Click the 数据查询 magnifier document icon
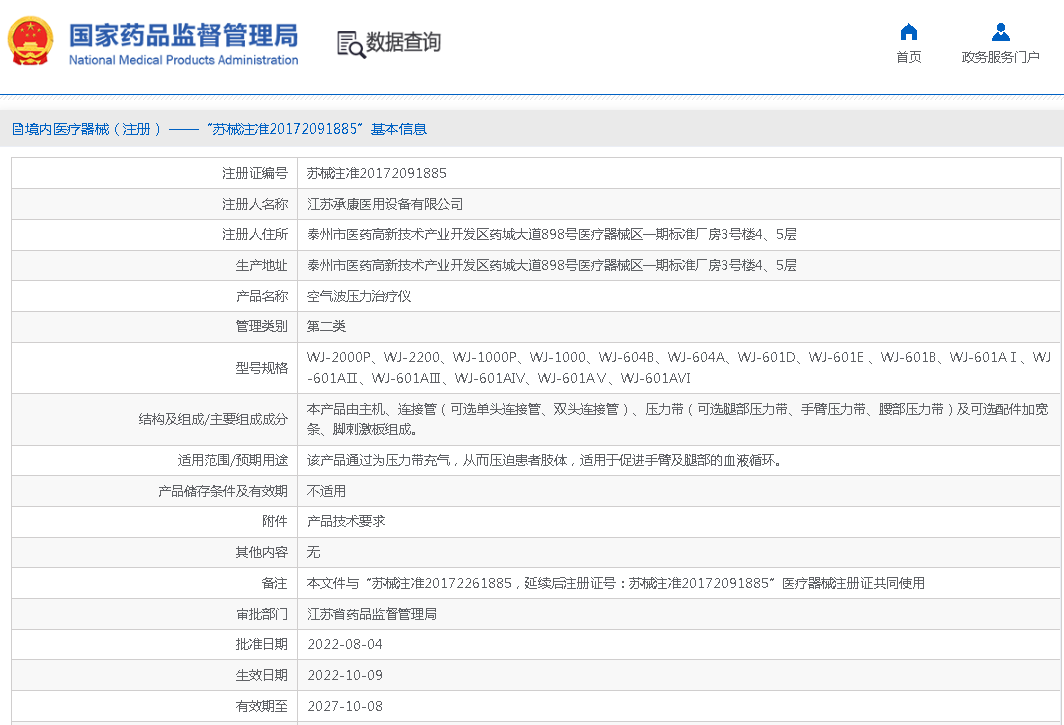Viewport: 1064px width, 725px height. click(351, 44)
